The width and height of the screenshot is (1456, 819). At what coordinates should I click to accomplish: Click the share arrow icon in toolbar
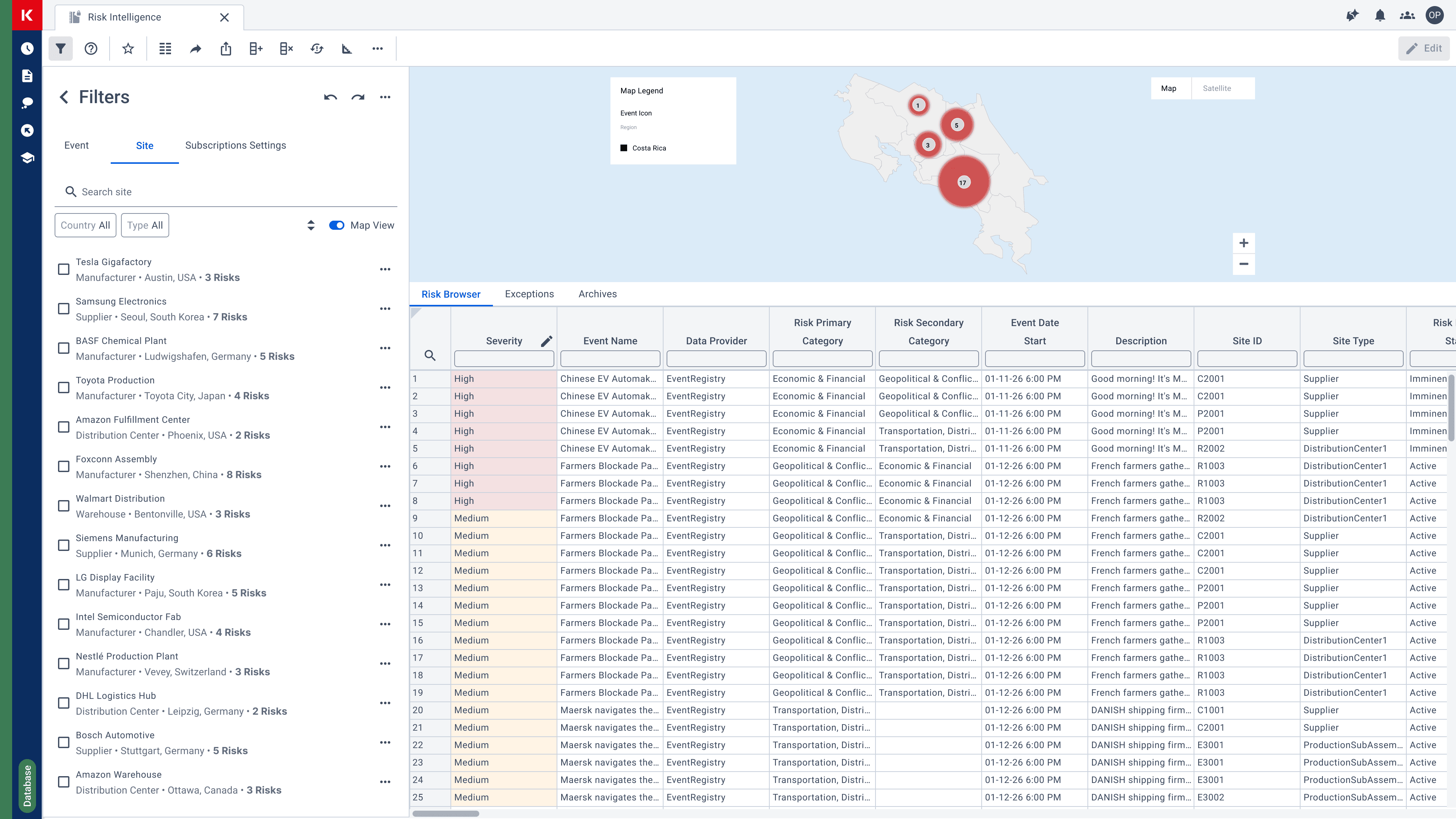[196, 49]
